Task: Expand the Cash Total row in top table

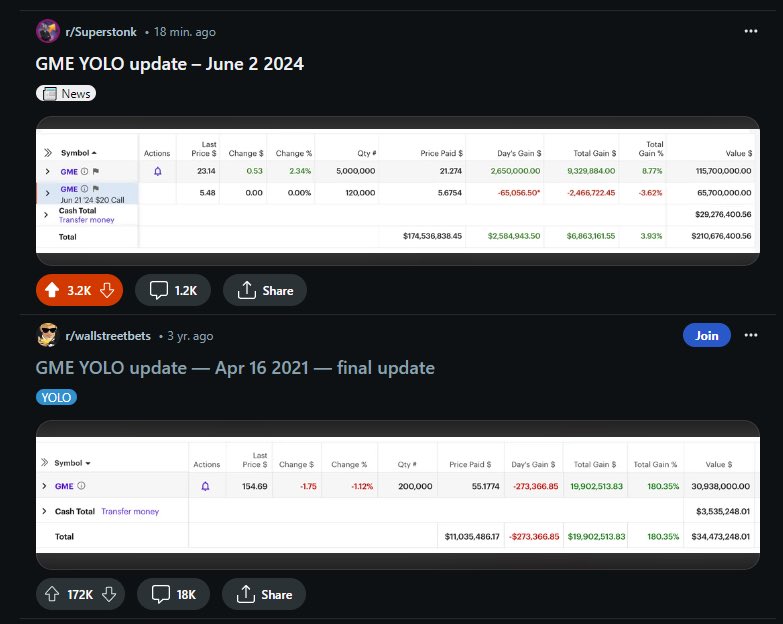Action: [x=46, y=215]
